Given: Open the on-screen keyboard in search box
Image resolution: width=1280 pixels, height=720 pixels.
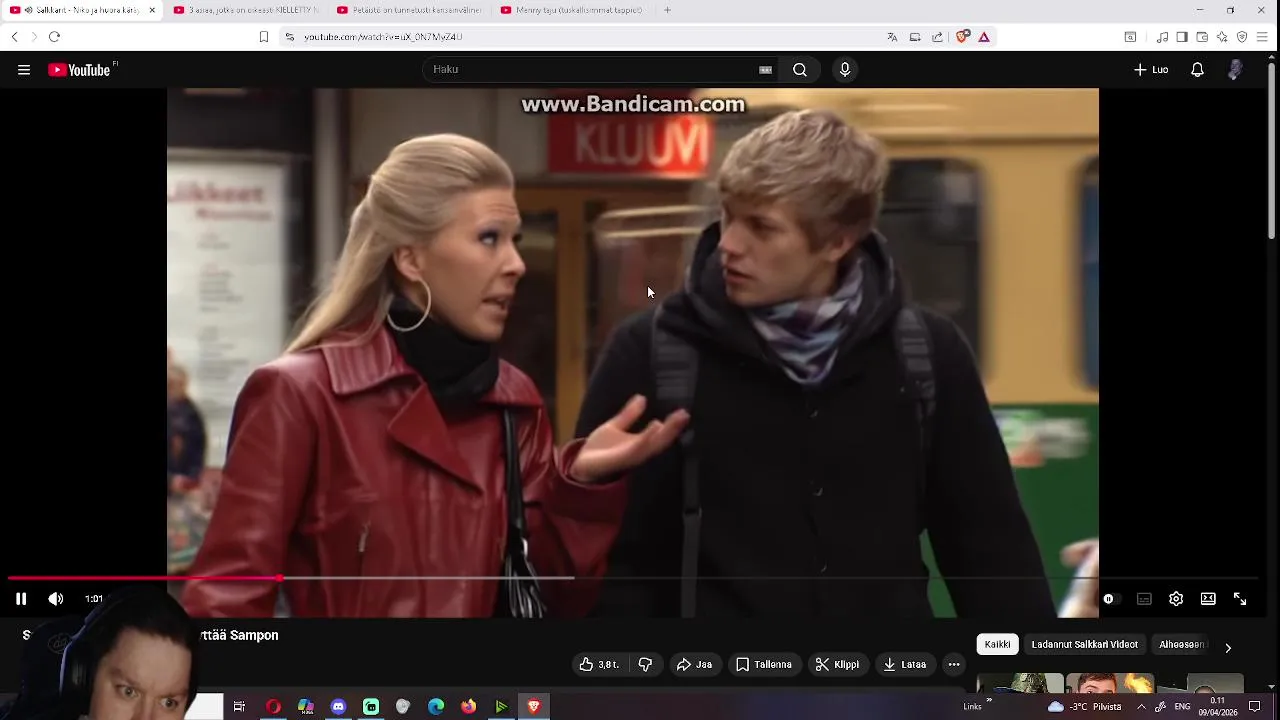Looking at the screenshot, I should pos(765,70).
